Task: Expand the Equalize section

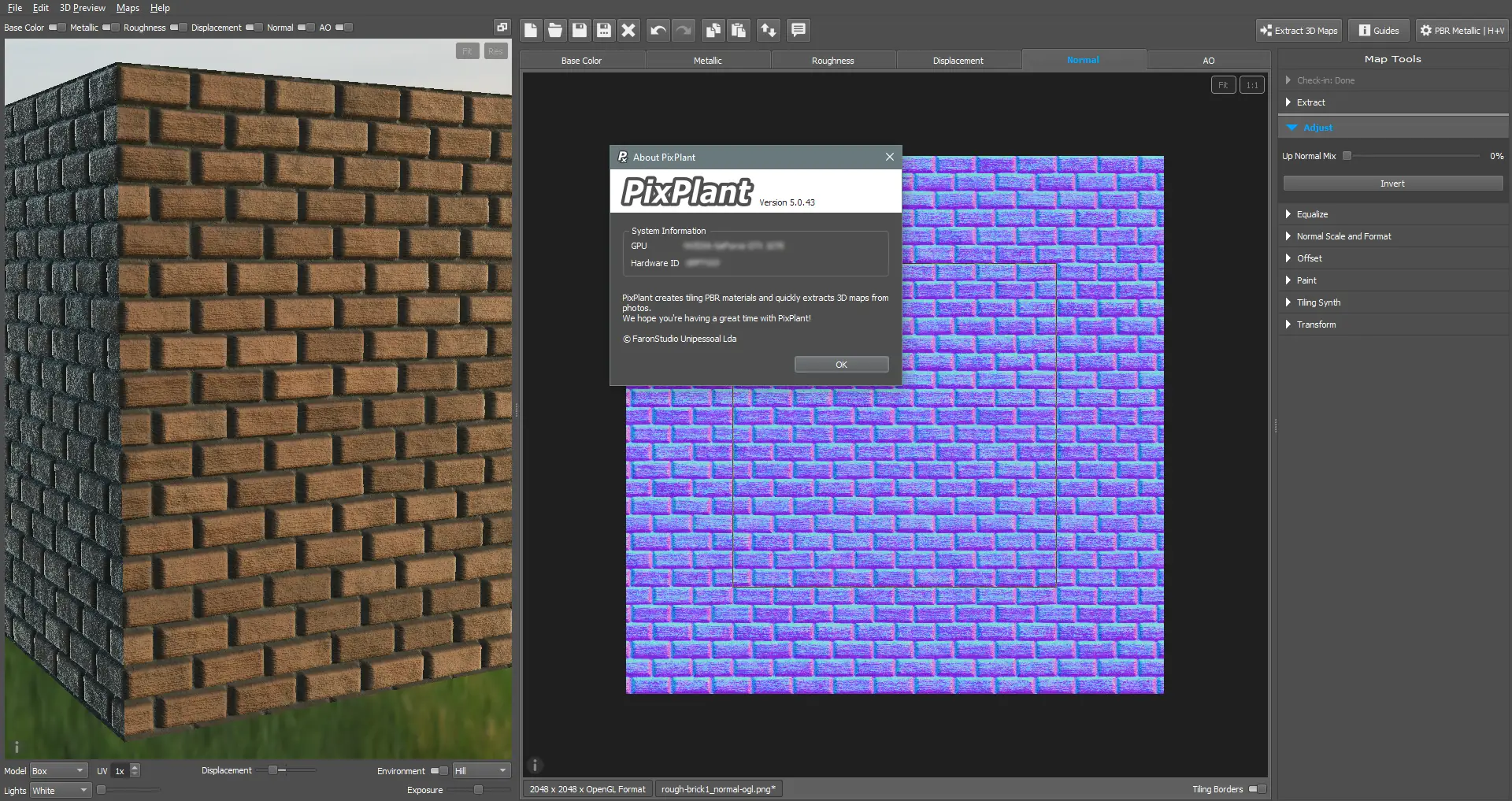Action: tap(1393, 214)
